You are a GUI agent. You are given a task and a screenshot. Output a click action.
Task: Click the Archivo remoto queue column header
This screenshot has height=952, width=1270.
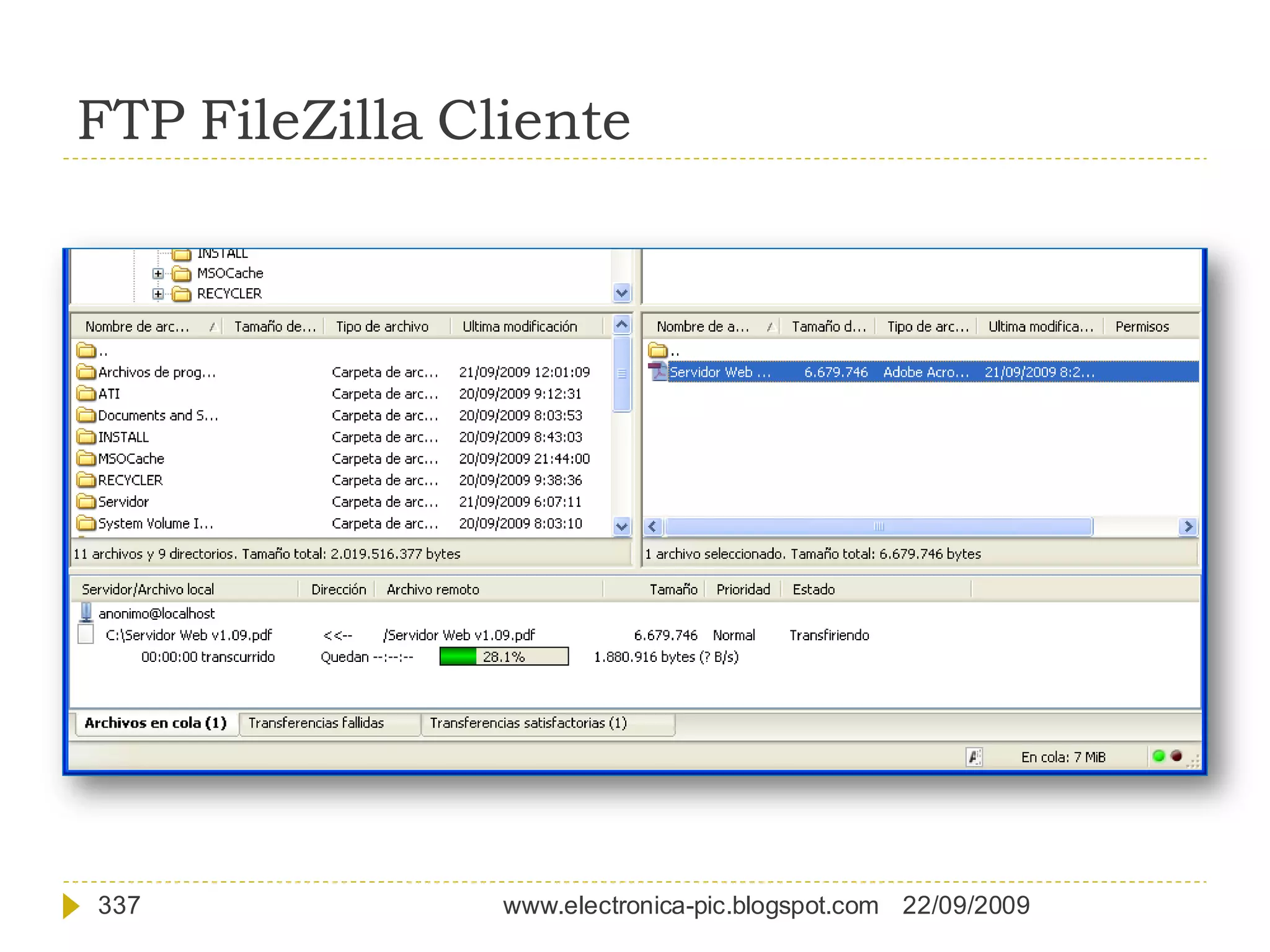(490, 589)
